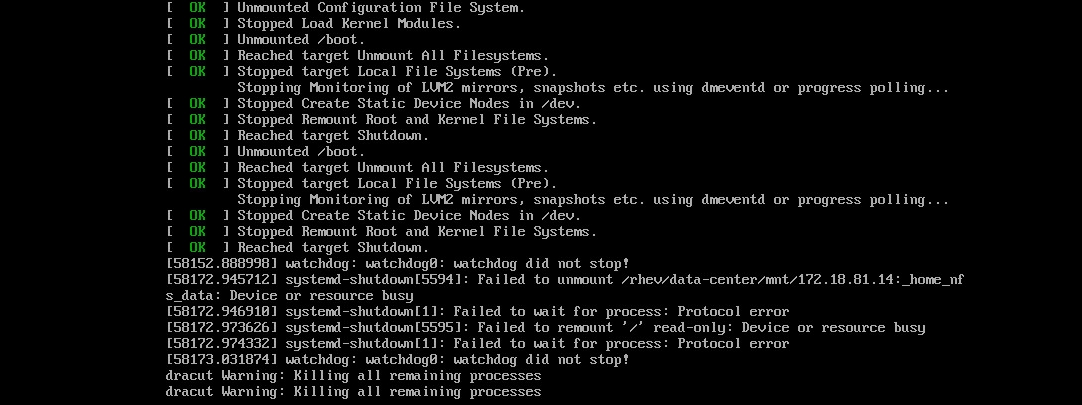Click green OK beside "Stopped Load Kernel Modules"
This screenshot has height=405, width=1082.
pyautogui.click(x=197, y=24)
